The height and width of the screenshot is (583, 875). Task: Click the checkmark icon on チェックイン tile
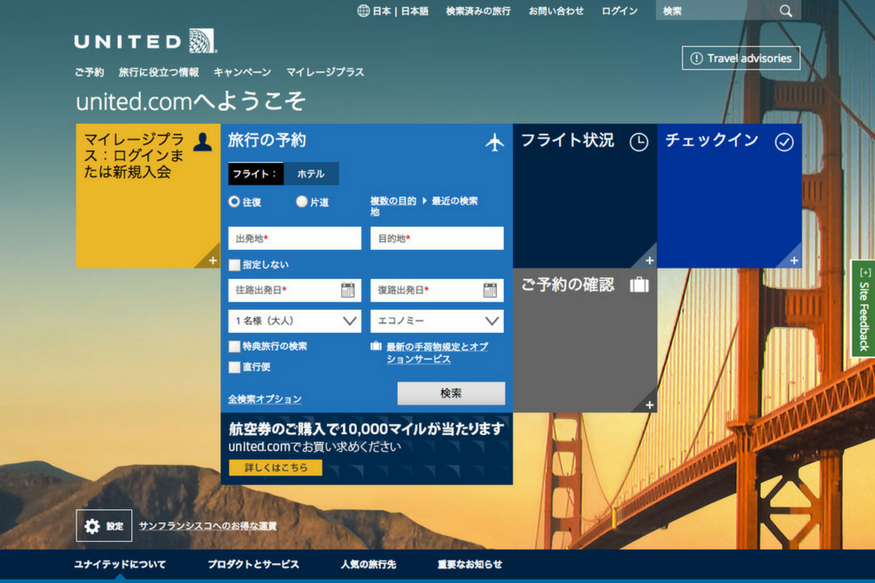784,142
